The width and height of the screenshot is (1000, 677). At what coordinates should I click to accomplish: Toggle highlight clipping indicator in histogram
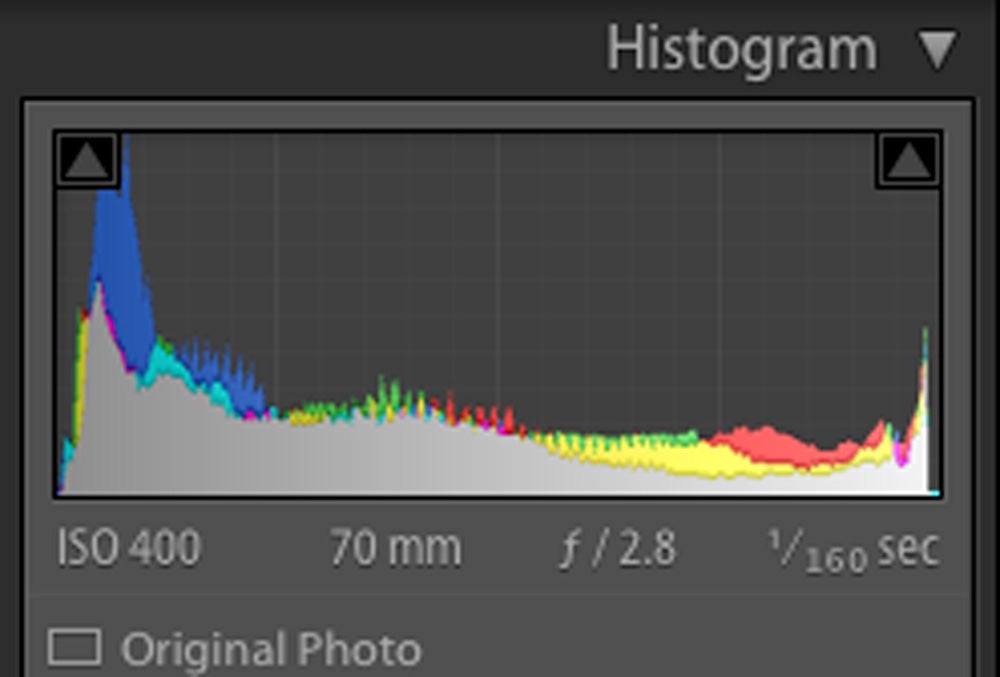[908, 159]
